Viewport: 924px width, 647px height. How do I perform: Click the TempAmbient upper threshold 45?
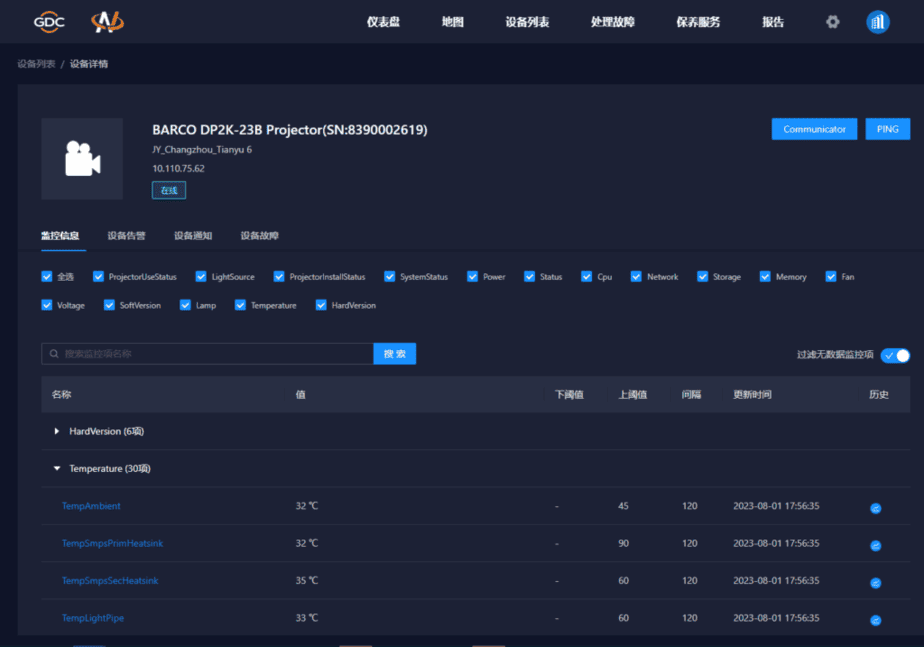pos(623,506)
